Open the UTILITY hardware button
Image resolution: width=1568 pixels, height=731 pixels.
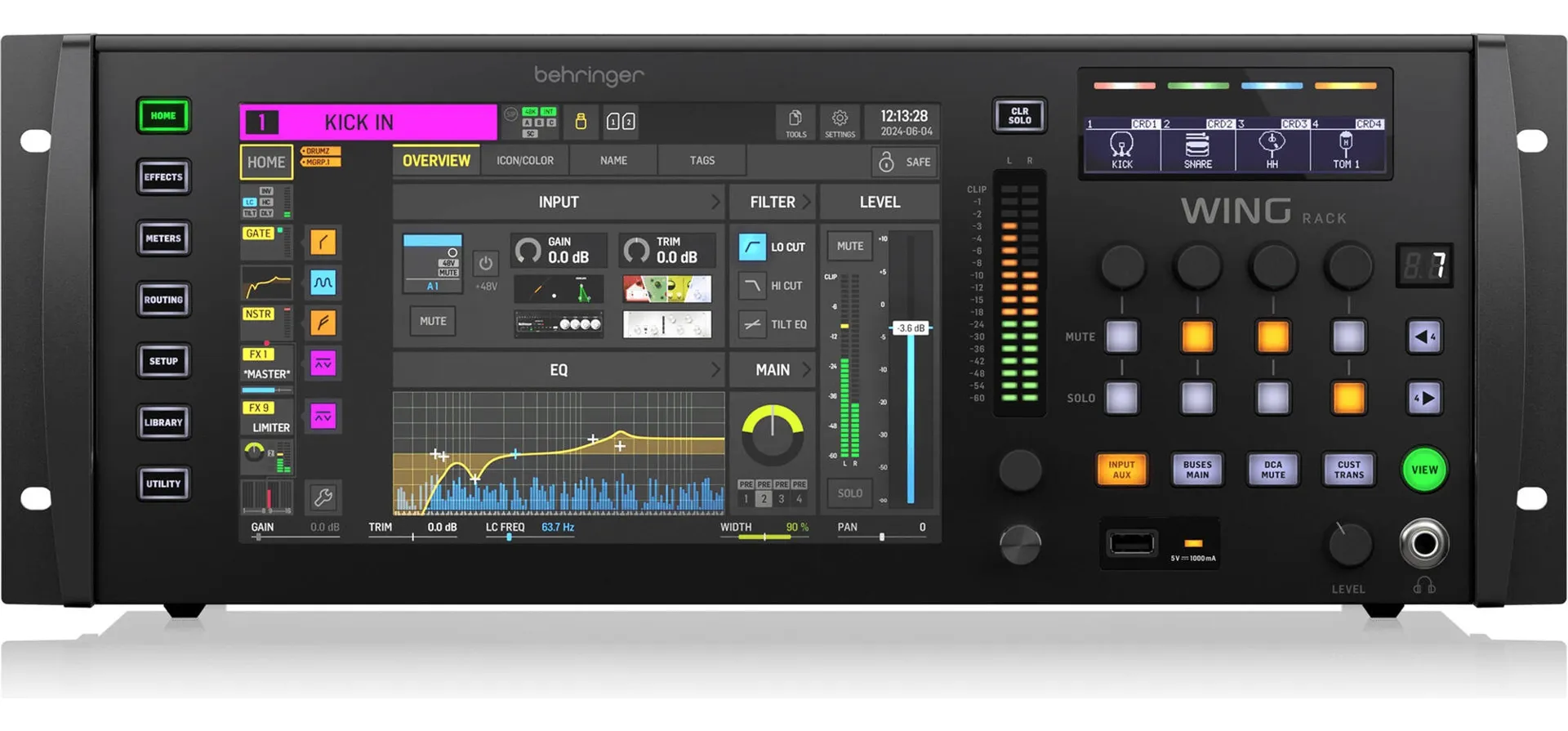[x=163, y=484]
